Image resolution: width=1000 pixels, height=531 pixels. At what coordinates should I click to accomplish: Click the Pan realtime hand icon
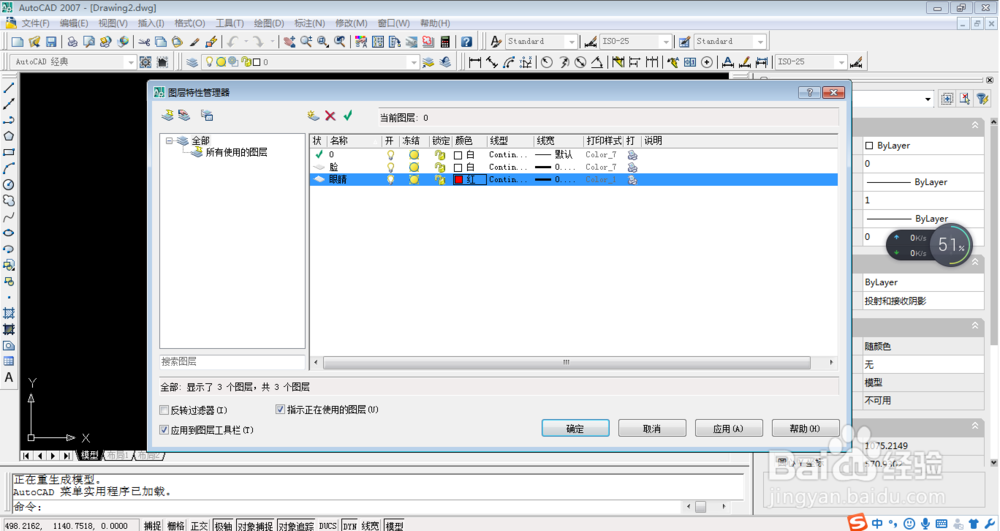(290, 41)
